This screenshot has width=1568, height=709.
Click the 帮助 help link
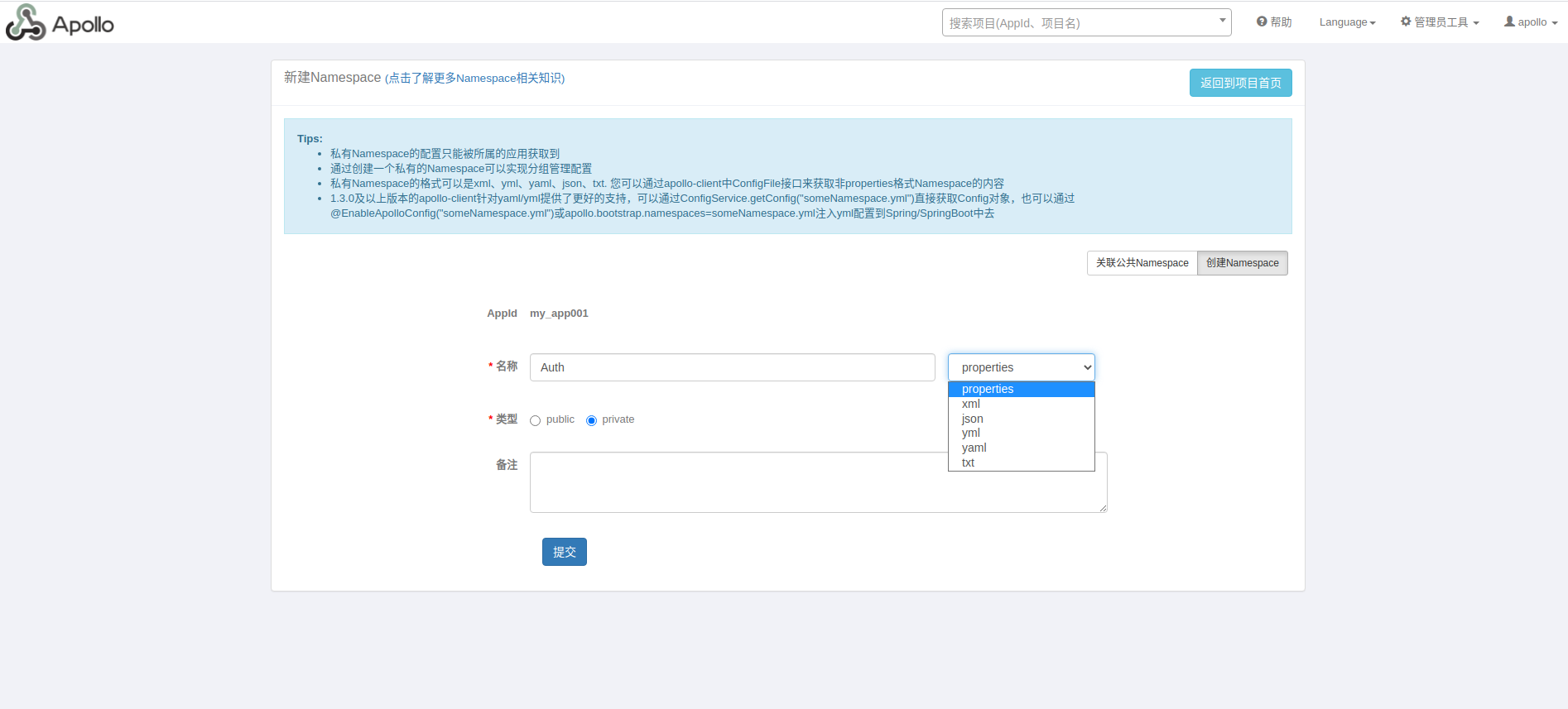(x=1274, y=22)
